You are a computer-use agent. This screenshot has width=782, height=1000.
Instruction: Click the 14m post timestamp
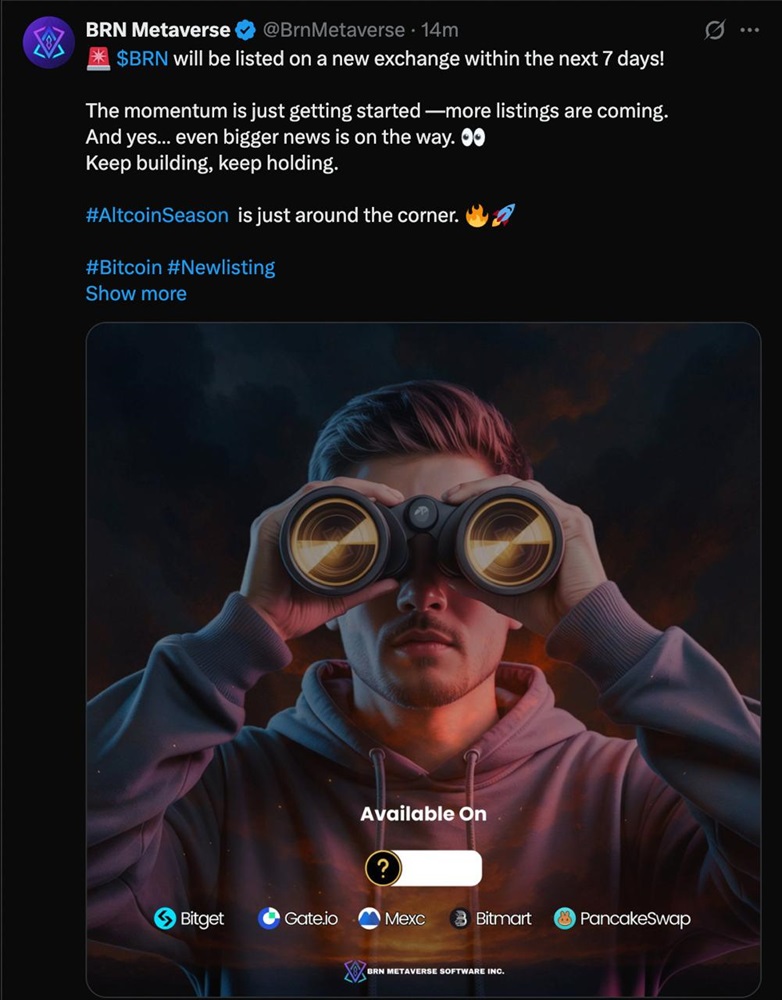coord(441,30)
